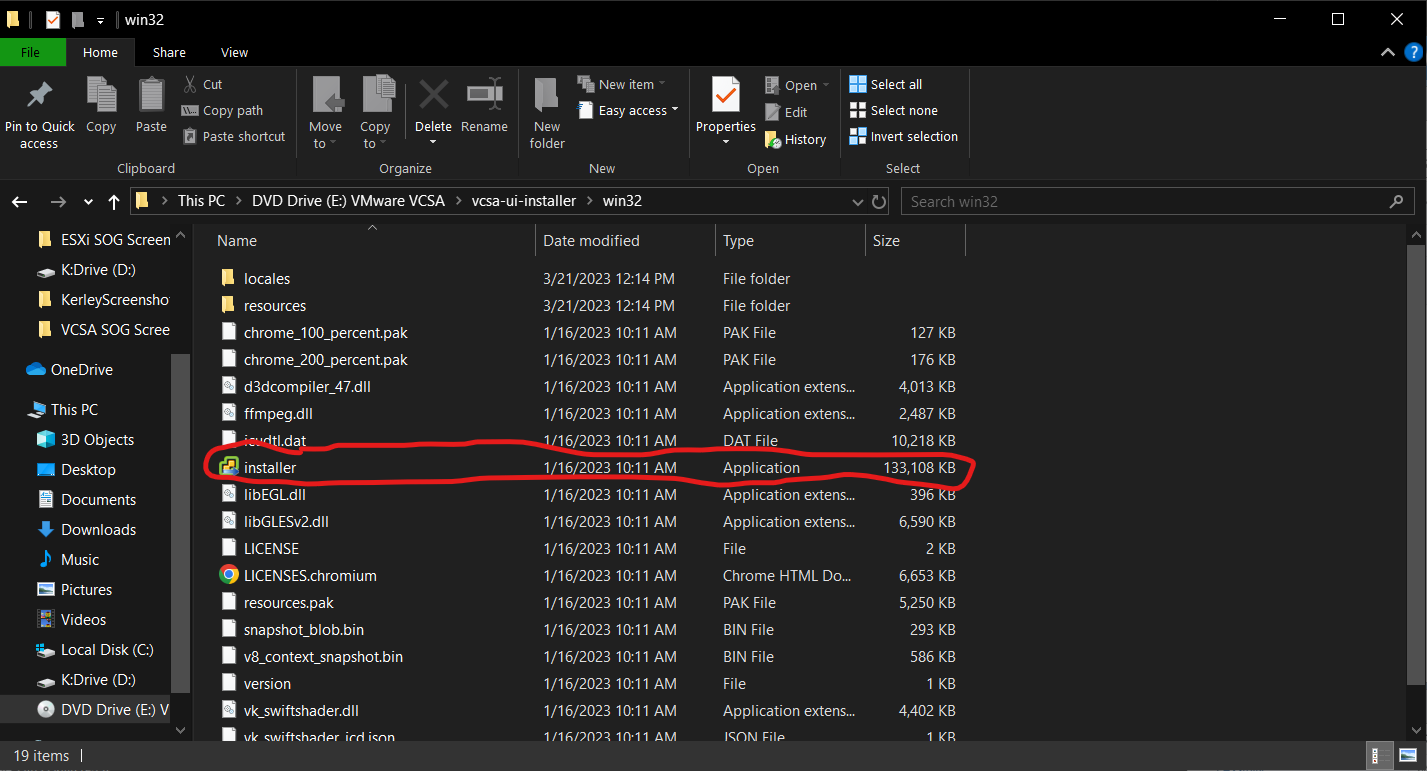This screenshot has height=771, width=1427.
Task: Select Music in navigation pane
Action: [x=79, y=559]
